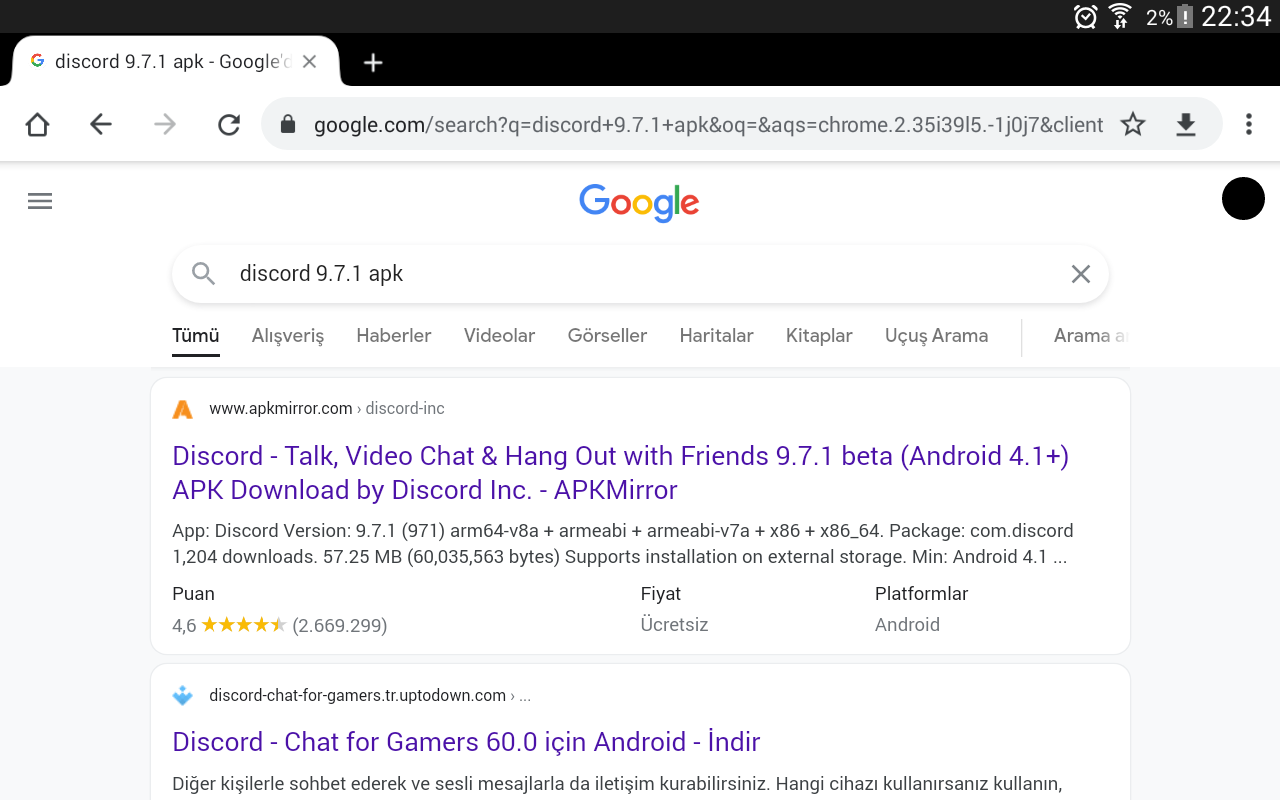The image size is (1280, 800).
Task: Open the APKMirror Discord 9.7.1 beta result
Action: (x=620, y=473)
